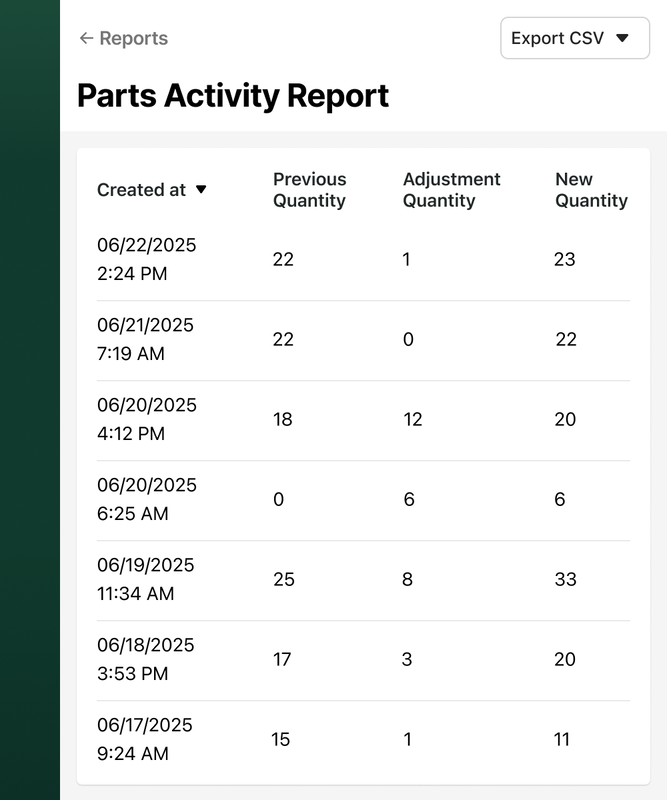Select the 06/22/2025 2:24 PM date cell
Viewport: 667px width, 800px height.
tap(146, 259)
